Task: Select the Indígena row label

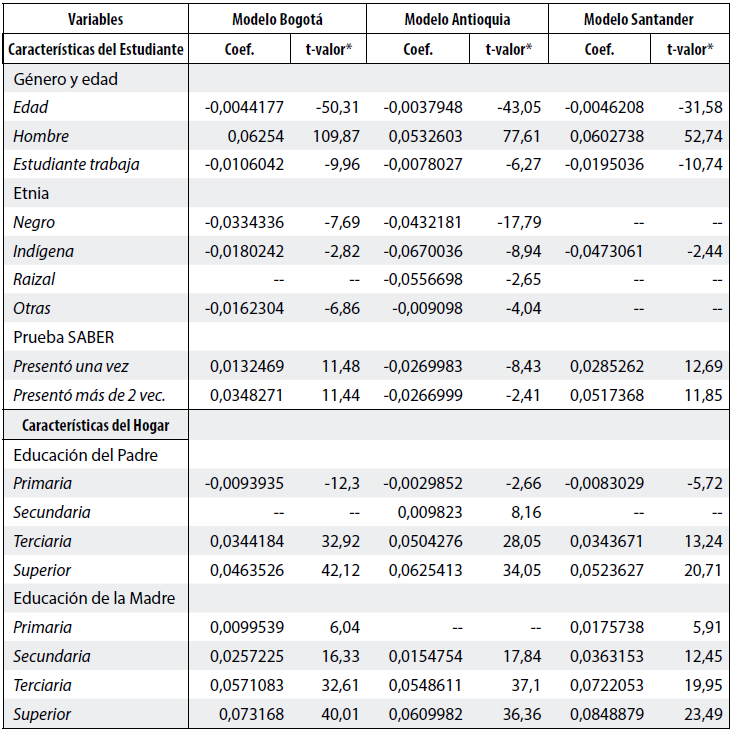Action: pos(44,252)
